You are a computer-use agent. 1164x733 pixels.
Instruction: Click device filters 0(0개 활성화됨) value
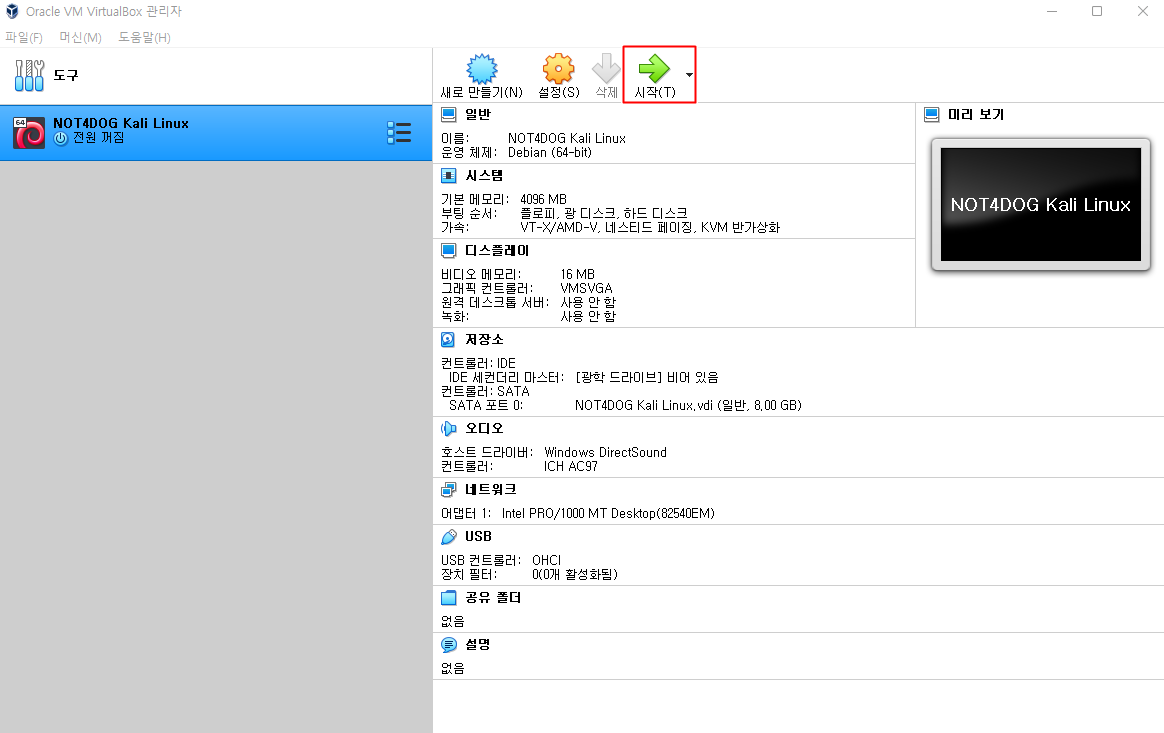coord(575,574)
